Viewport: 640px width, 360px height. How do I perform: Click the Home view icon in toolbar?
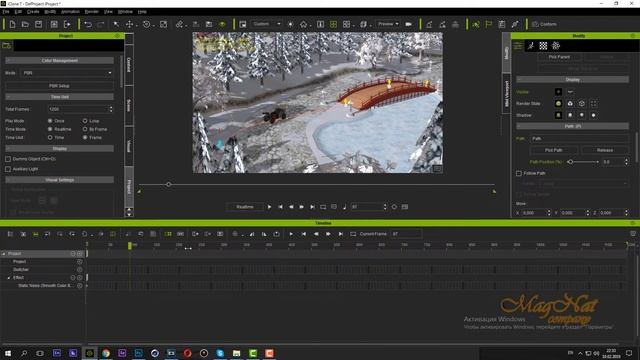pos(303,24)
